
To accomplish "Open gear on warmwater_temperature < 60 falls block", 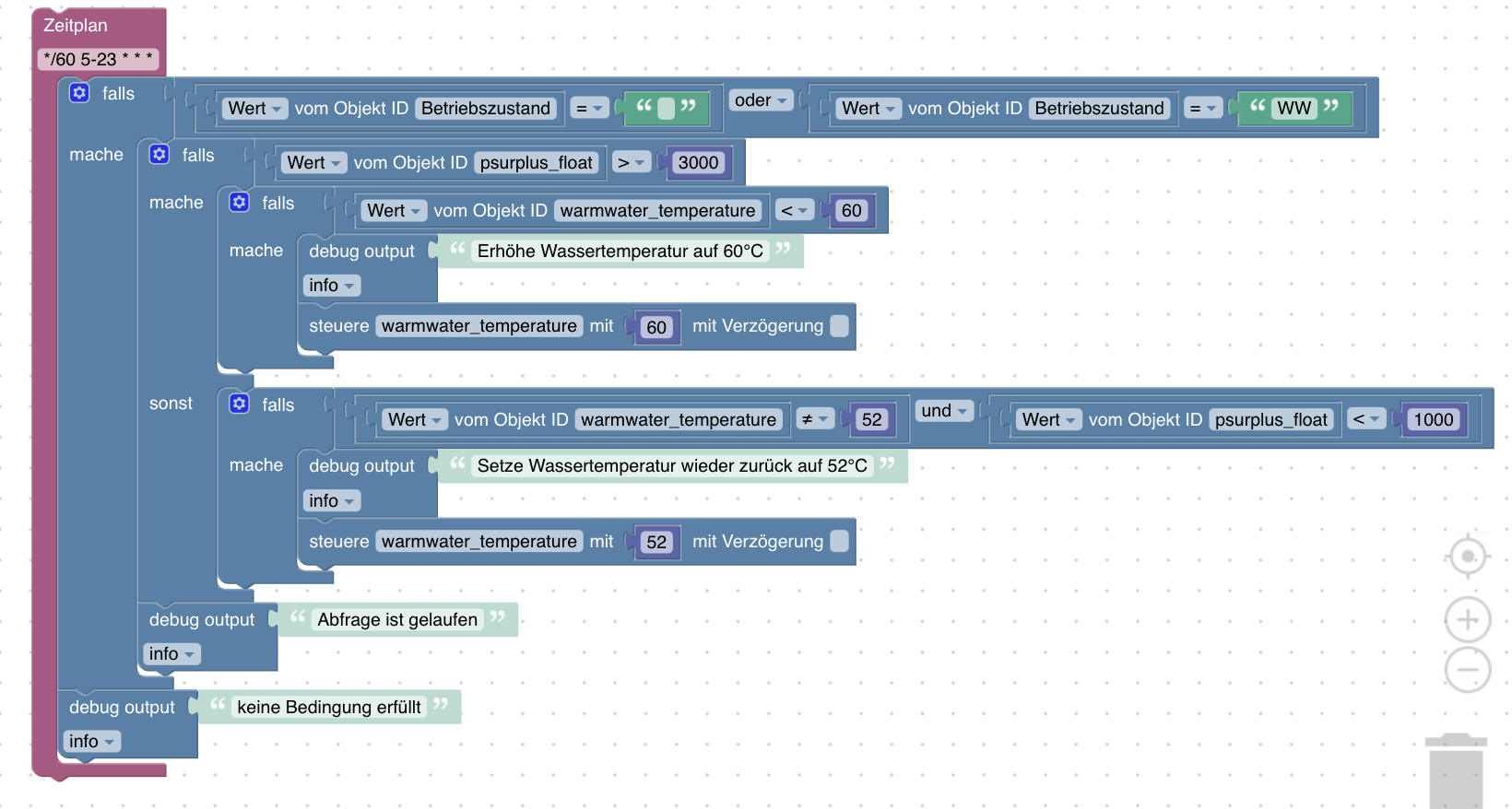I will (240, 202).
